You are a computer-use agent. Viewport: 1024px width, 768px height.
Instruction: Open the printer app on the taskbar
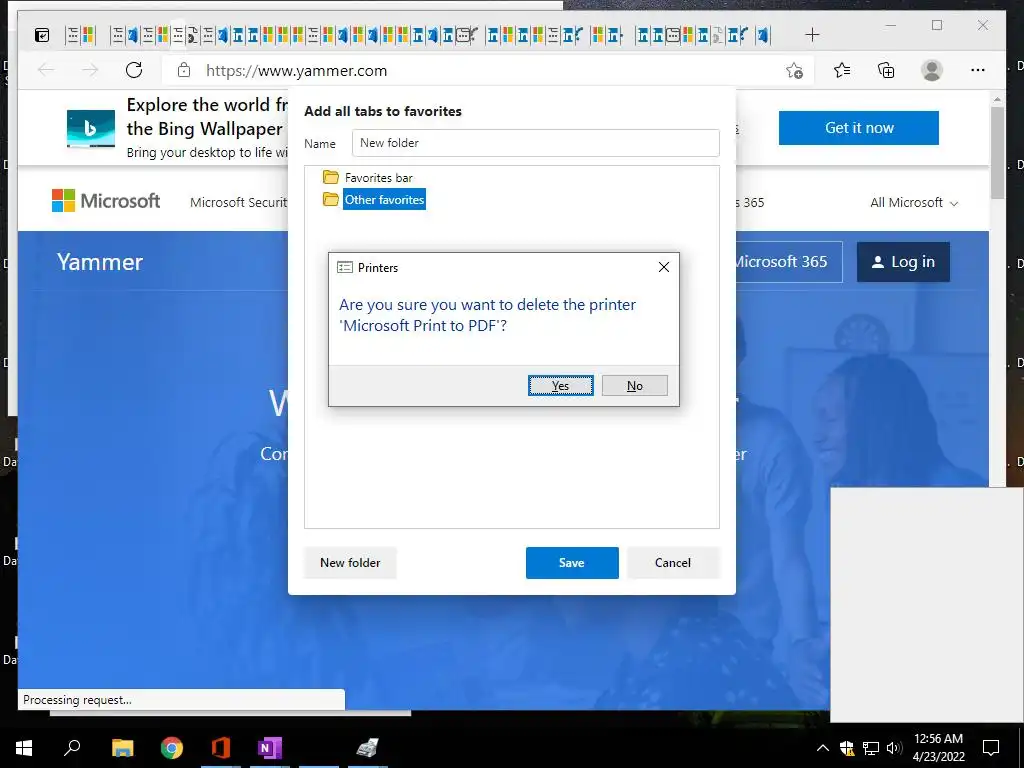pyautogui.click(x=368, y=748)
